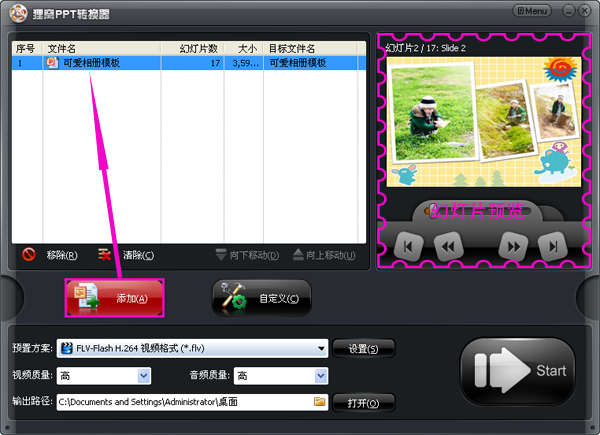
Task: Click the Start conversion button
Action: (518, 371)
